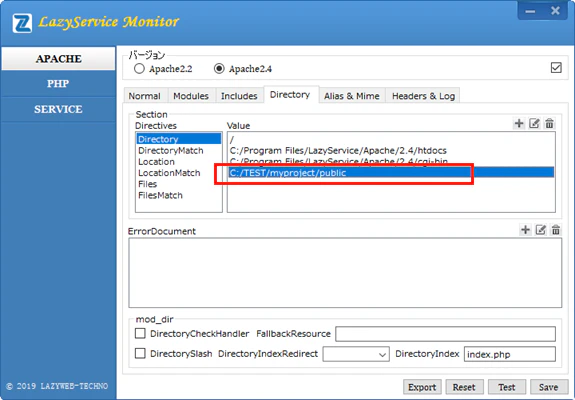Click the DirectoryIndex field containing index.php
The width and height of the screenshot is (575, 400).
tap(510, 354)
